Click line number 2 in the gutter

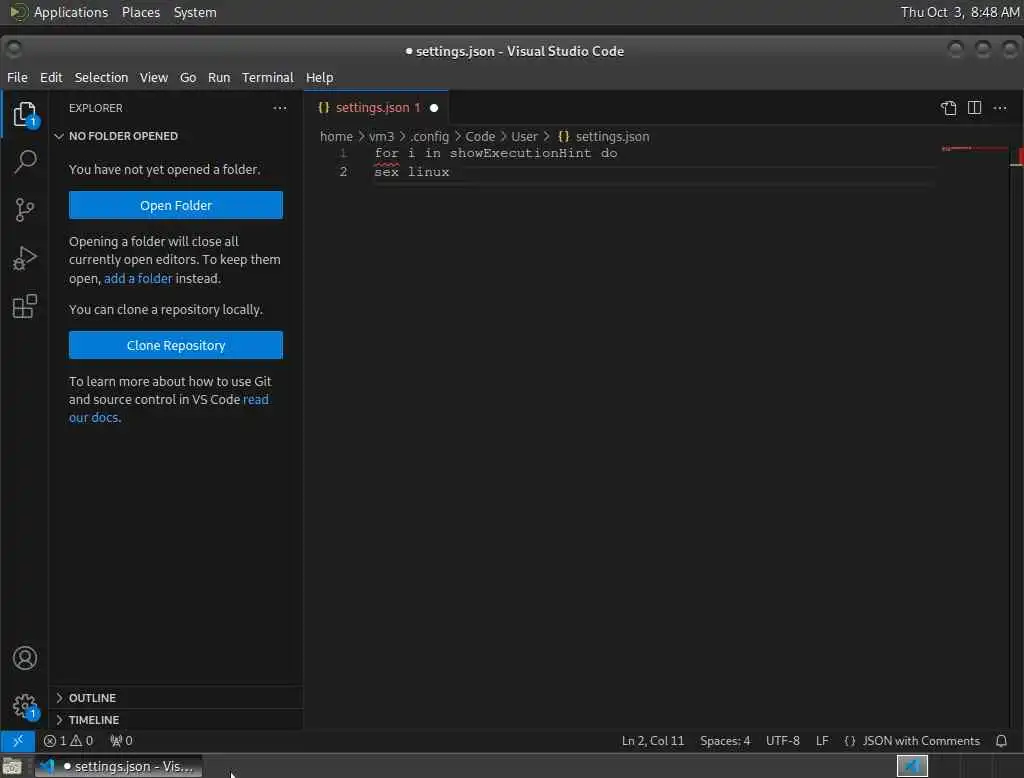pyautogui.click(x=343, y=172)
